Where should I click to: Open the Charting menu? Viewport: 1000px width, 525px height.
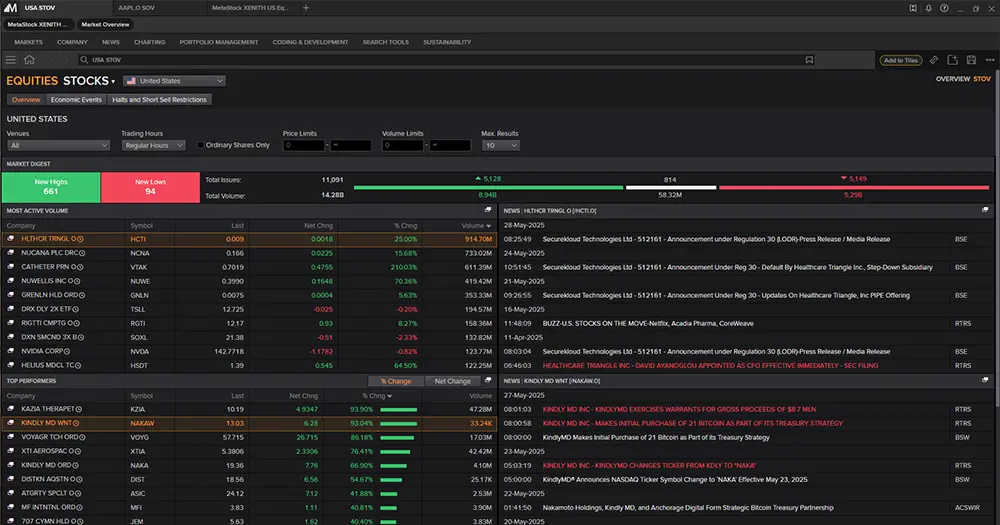pos(149,42)
